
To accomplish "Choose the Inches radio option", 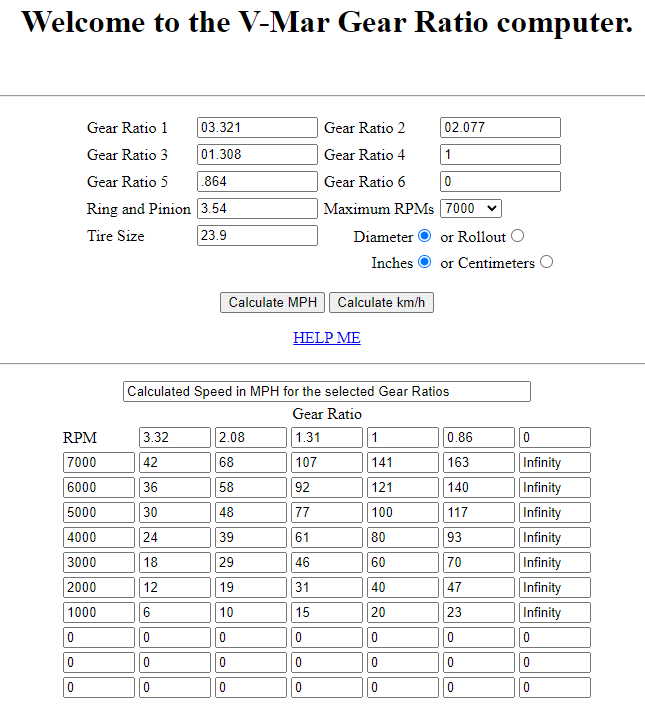I will (424, 262).
